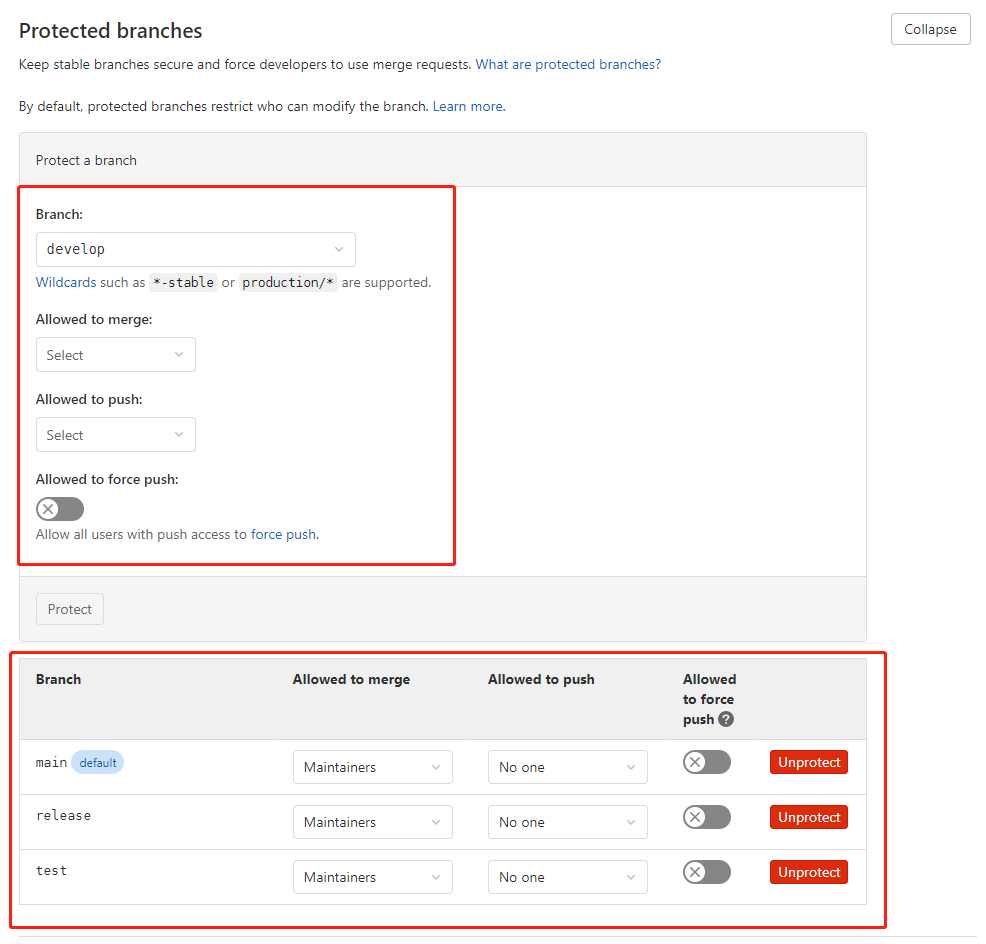Click the Wildcards link
This screenshot has height=944, width=986.
pos(65,282)
